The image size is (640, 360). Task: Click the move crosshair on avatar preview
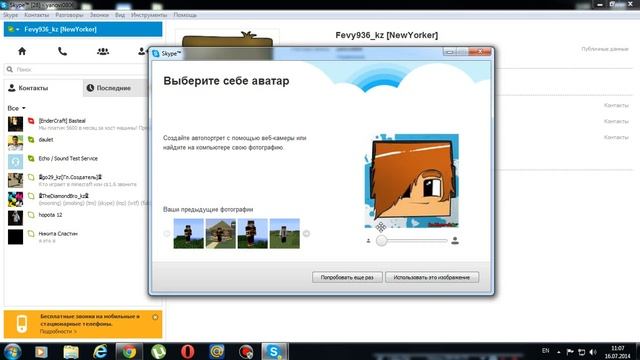pyautogui.click(x=381, y=227)
